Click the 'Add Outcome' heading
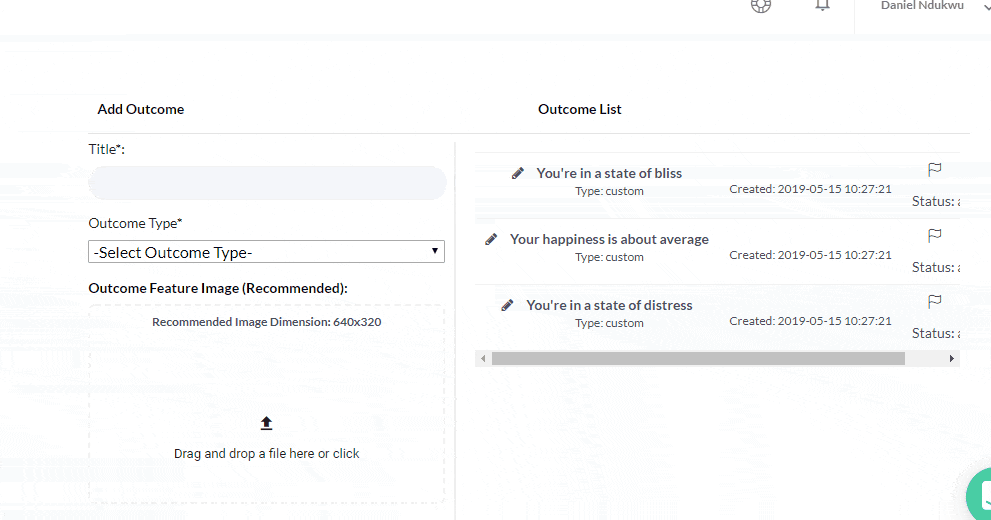Viewport: 991px width, 520px height. 141,109
